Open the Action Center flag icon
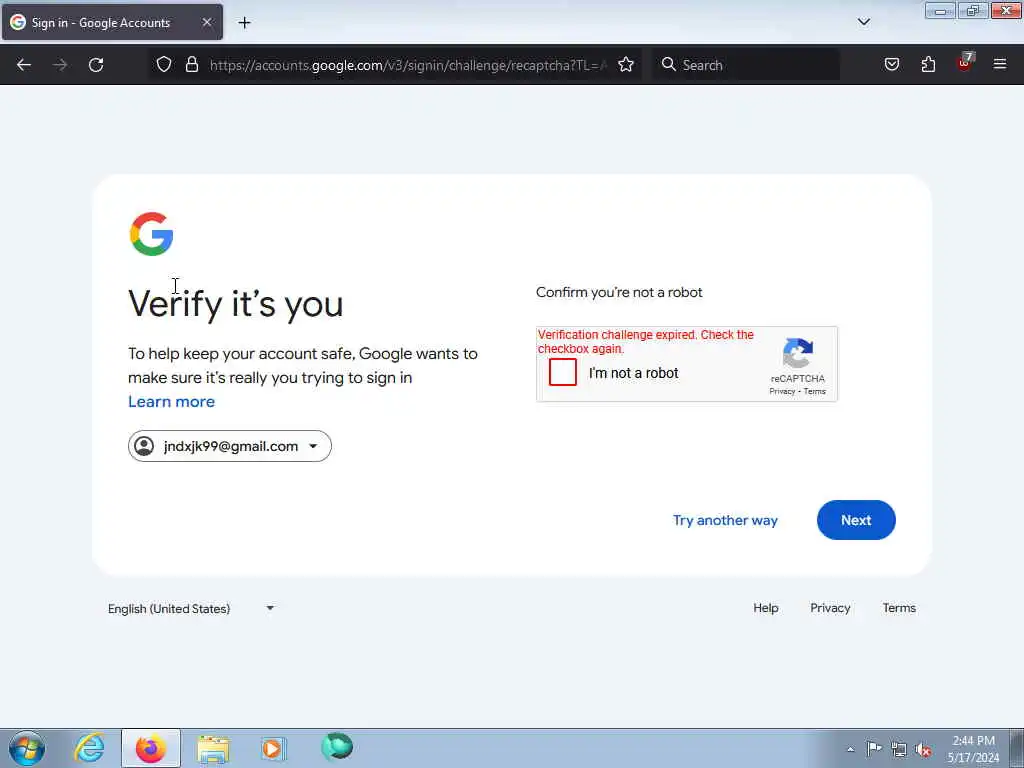This screenshot has width=1024, height=768. coord(874,748)
